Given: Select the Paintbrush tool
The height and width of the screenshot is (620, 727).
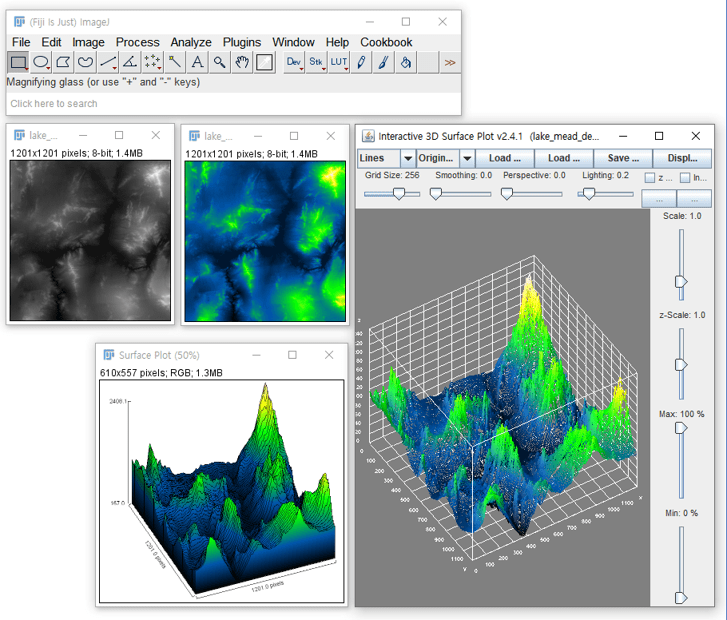Looking at the screenshot, I should point(383,62).
